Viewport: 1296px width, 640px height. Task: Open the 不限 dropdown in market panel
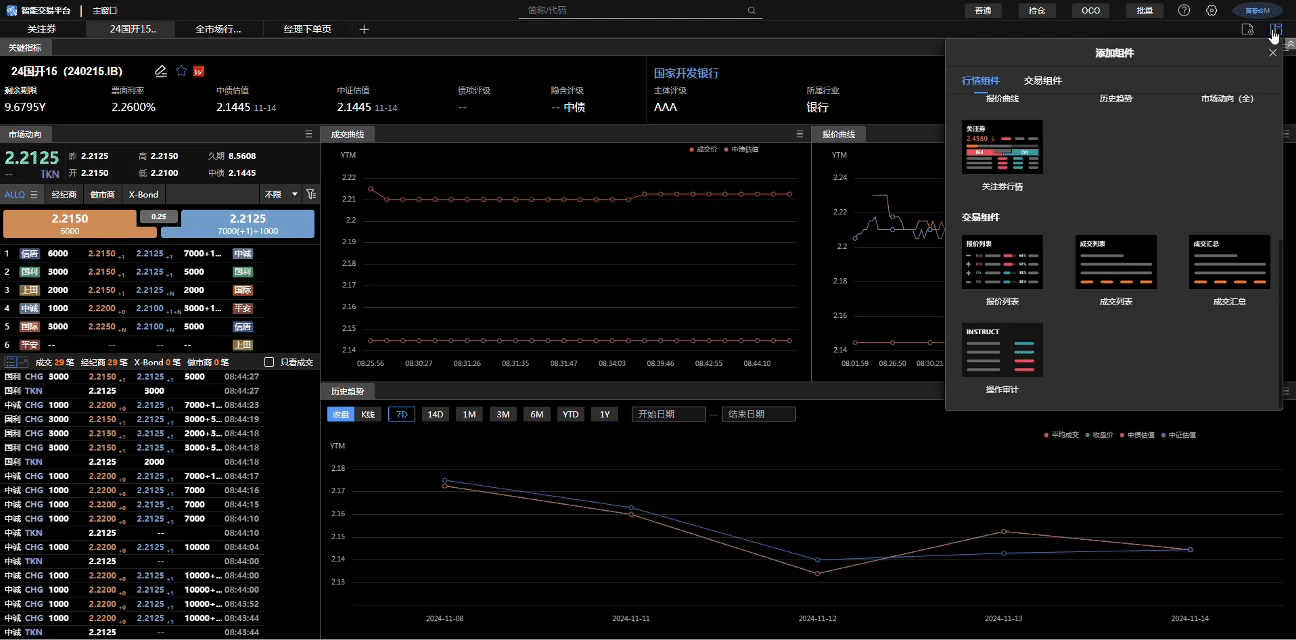tap(280, 194)
